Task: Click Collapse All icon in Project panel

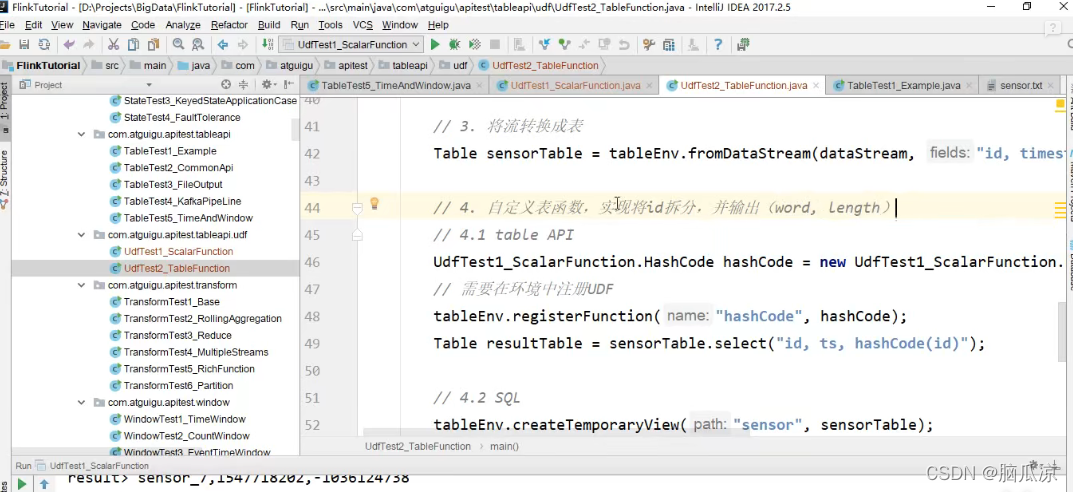Action: (x=243, y=85)
